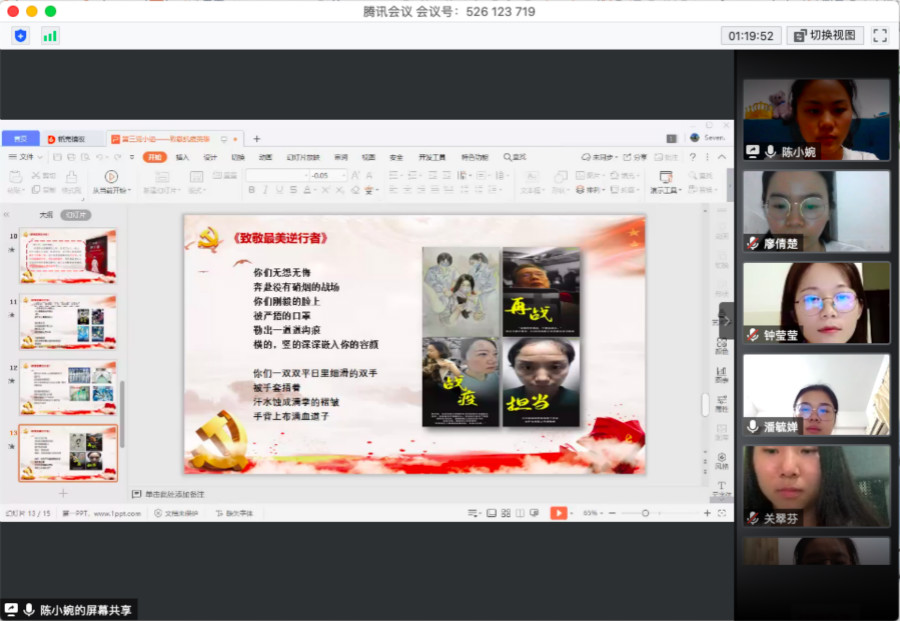Click the blue shield security icon

[21, 36]
